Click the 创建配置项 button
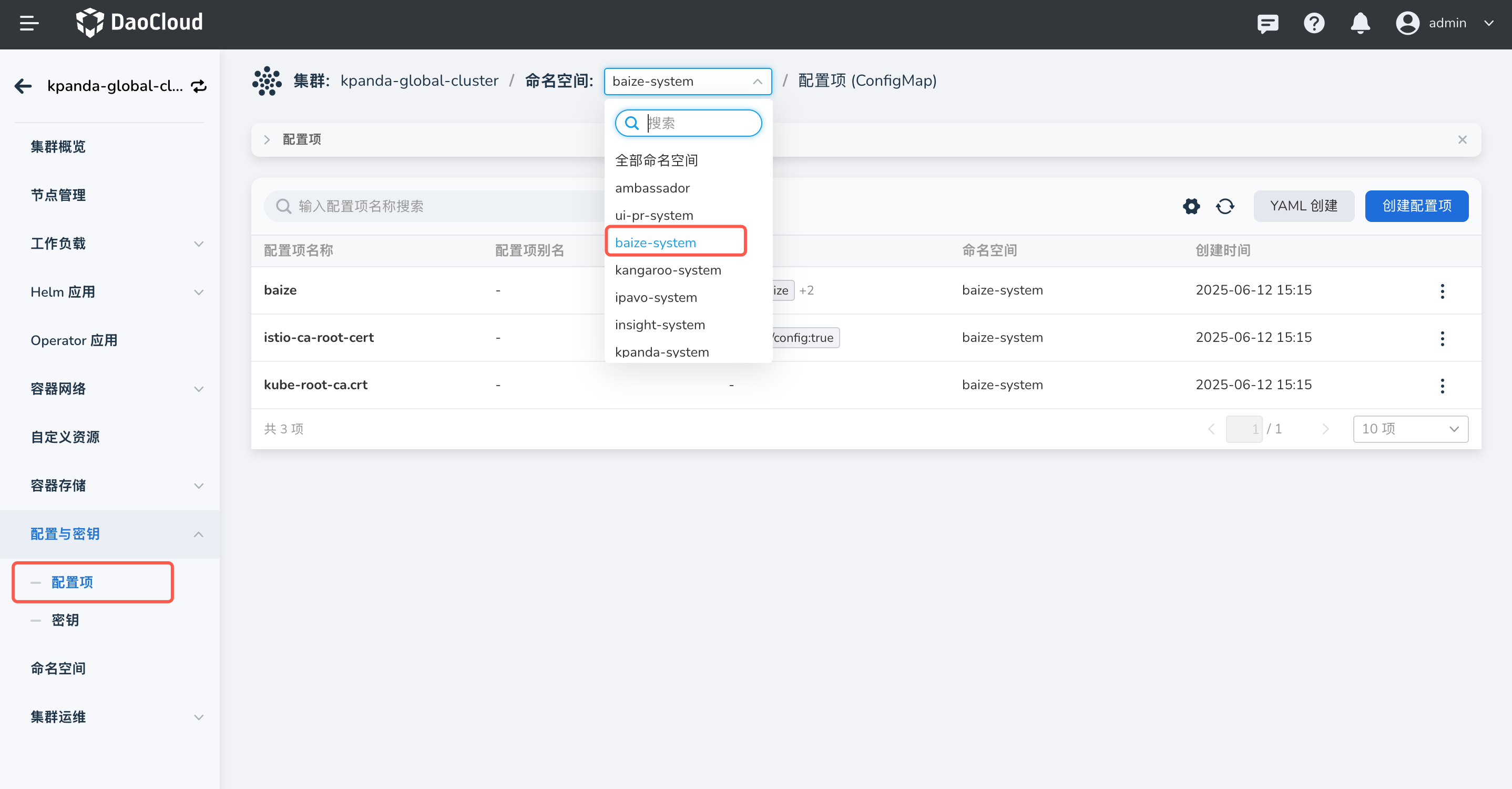 [1416, 206]
